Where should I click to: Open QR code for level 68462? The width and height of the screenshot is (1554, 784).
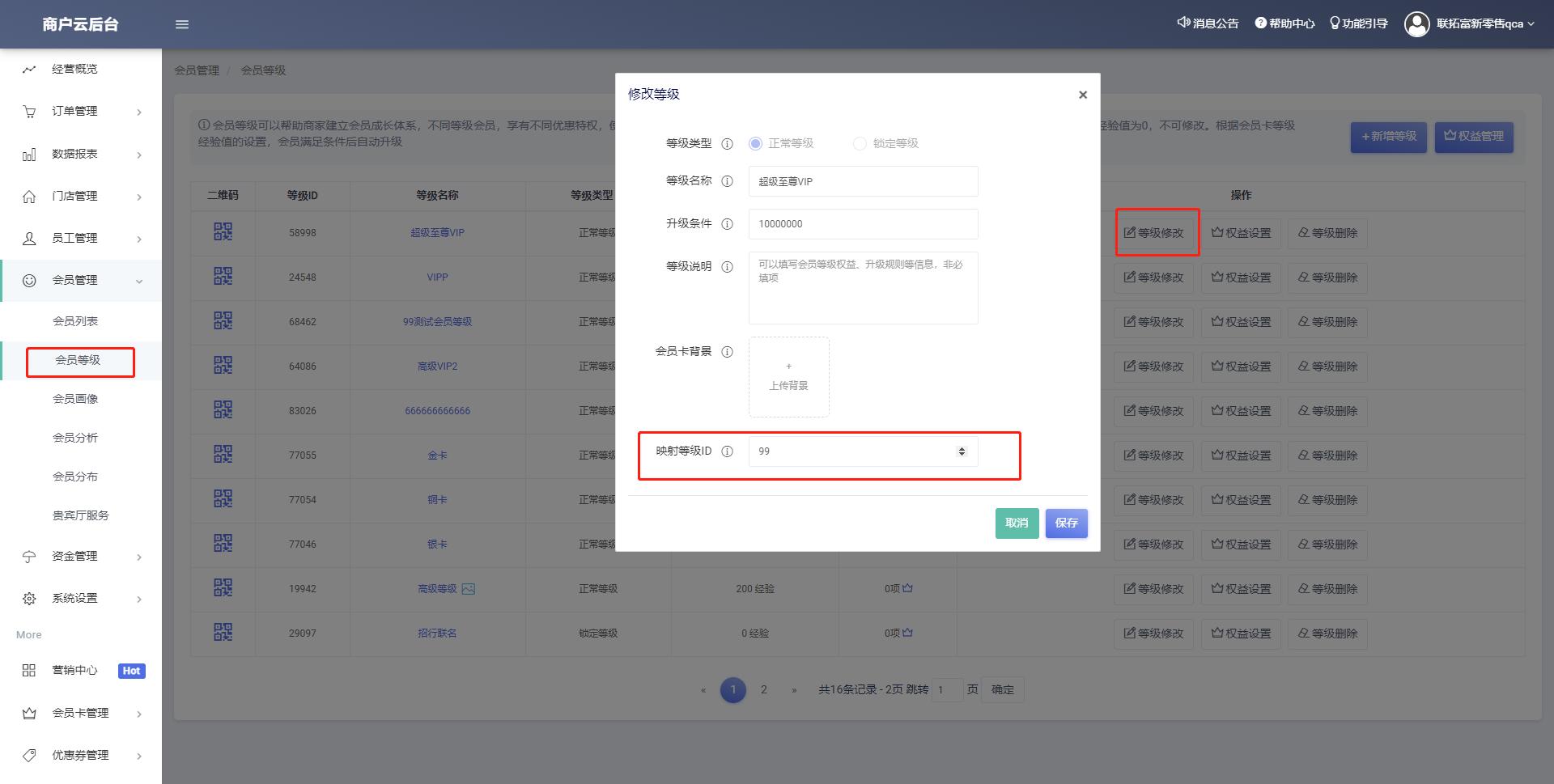223,321
